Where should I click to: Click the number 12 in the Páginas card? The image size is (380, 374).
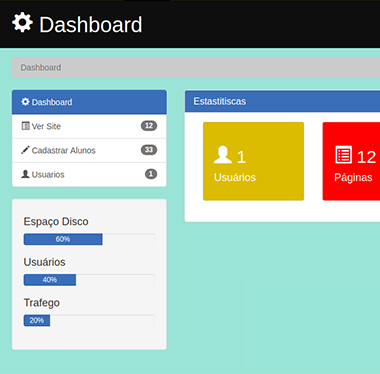point(366,157)
